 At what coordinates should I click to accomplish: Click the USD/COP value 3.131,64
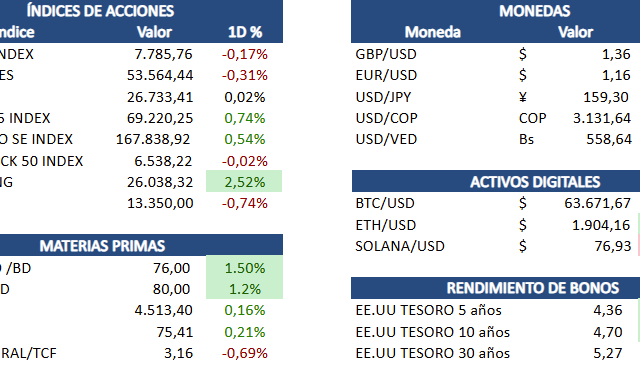tap(602, 118)
